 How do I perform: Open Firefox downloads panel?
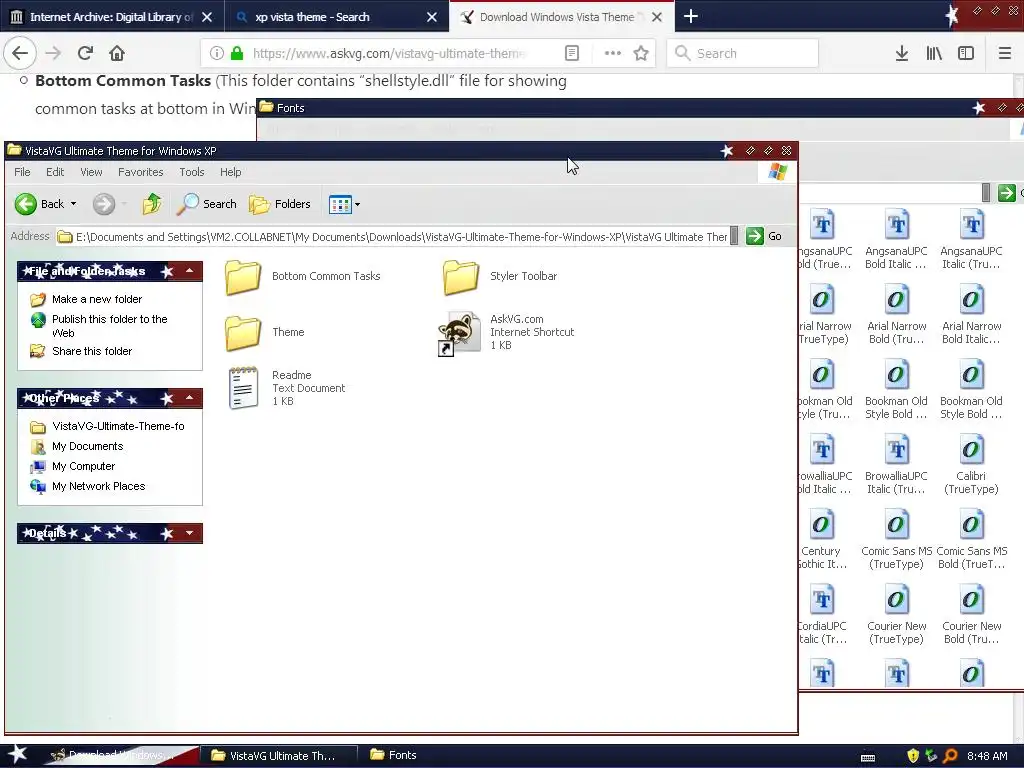(902, 54)
